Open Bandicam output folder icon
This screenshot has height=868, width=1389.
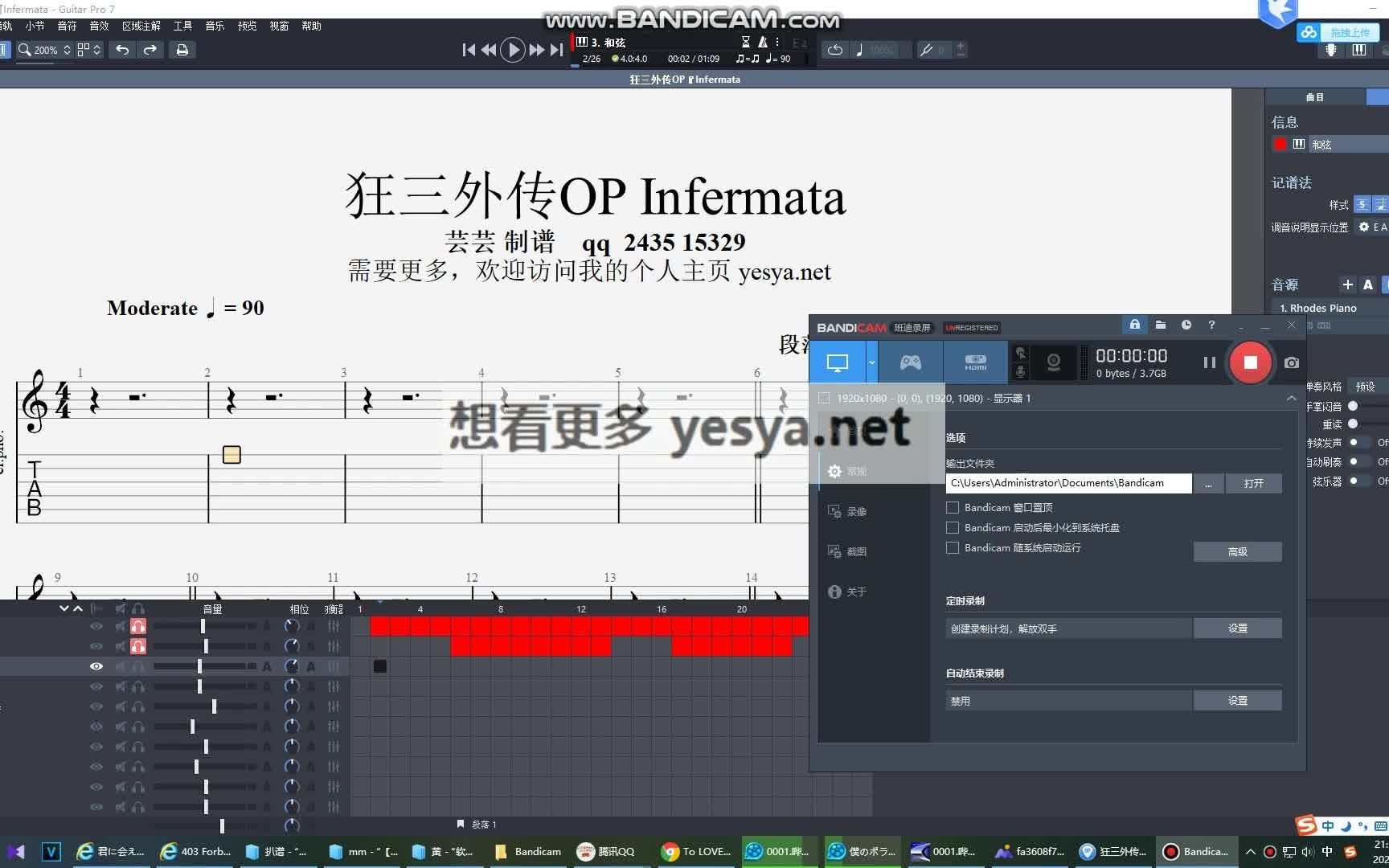pos(1160,325)
